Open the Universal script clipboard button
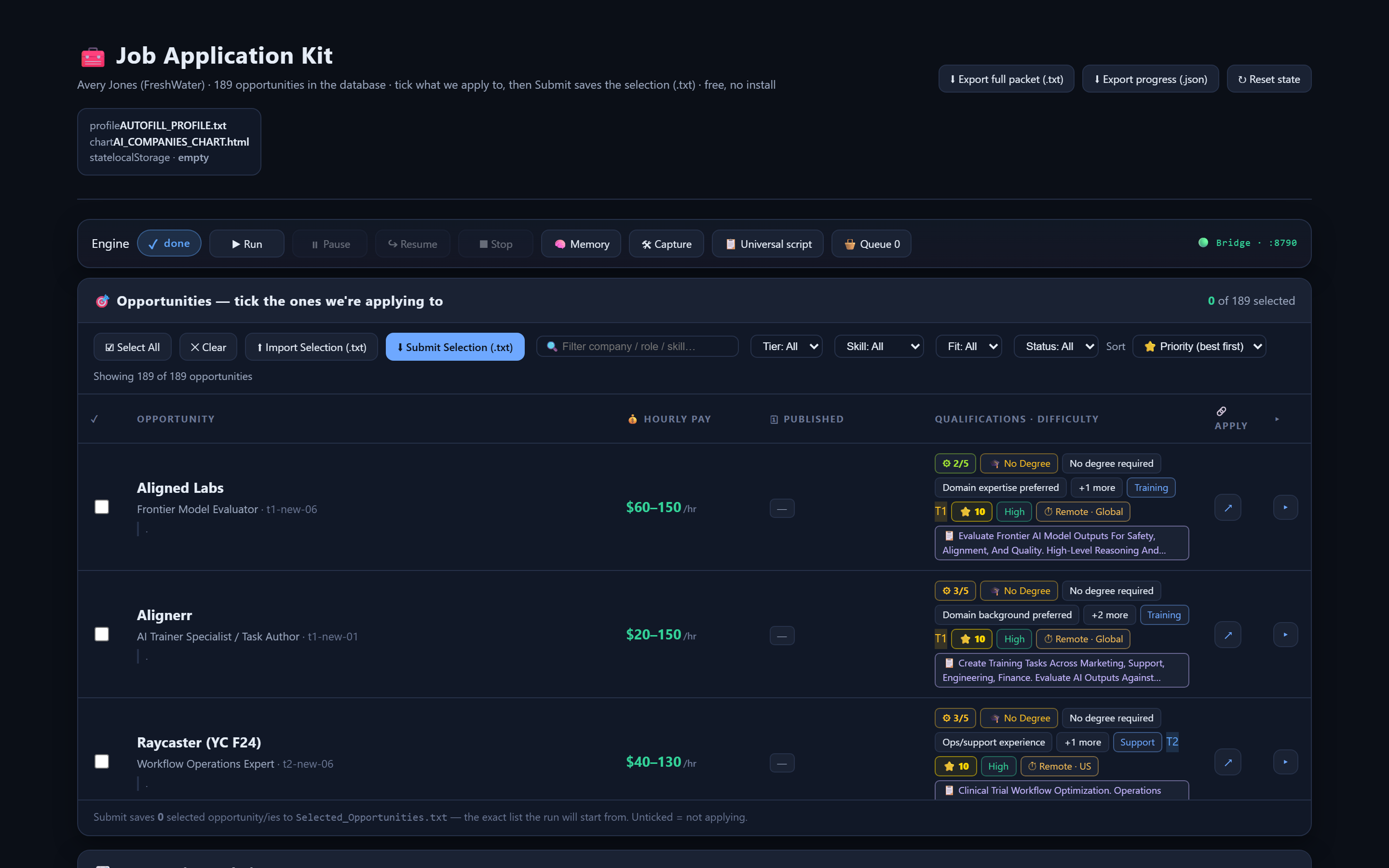The width and height of the screenshot is (1389, 868). point(767,244)
